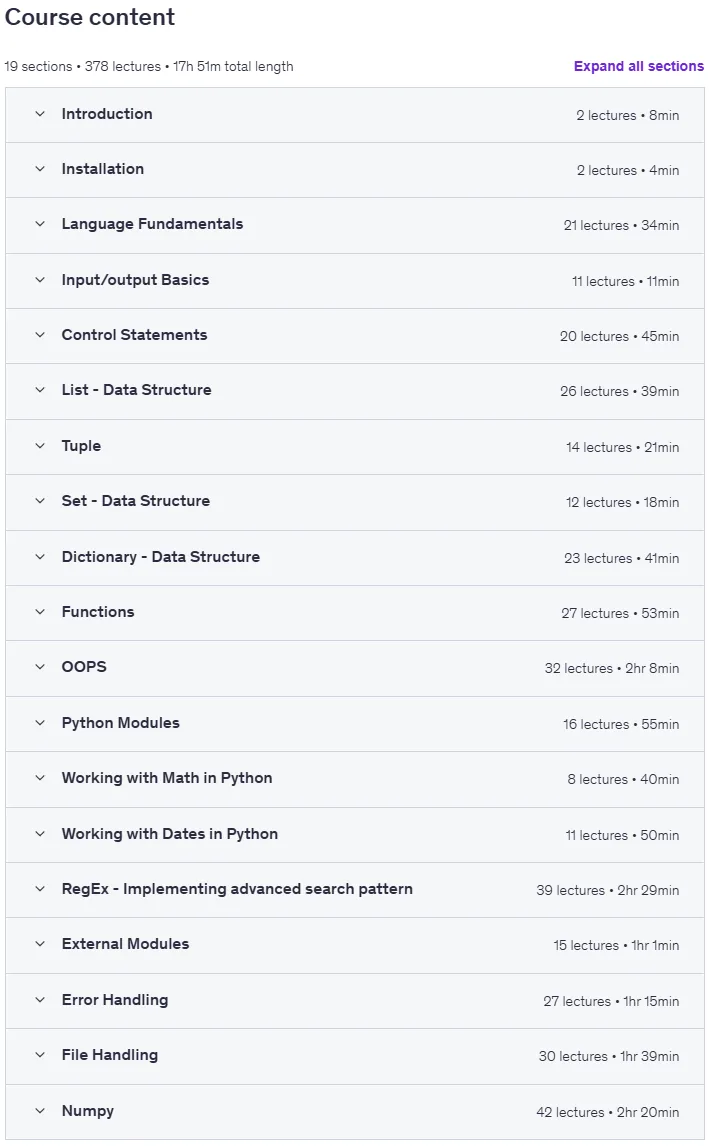
Task: Open the Functions section
Action: pyautogui.click(x=355, y=612)
